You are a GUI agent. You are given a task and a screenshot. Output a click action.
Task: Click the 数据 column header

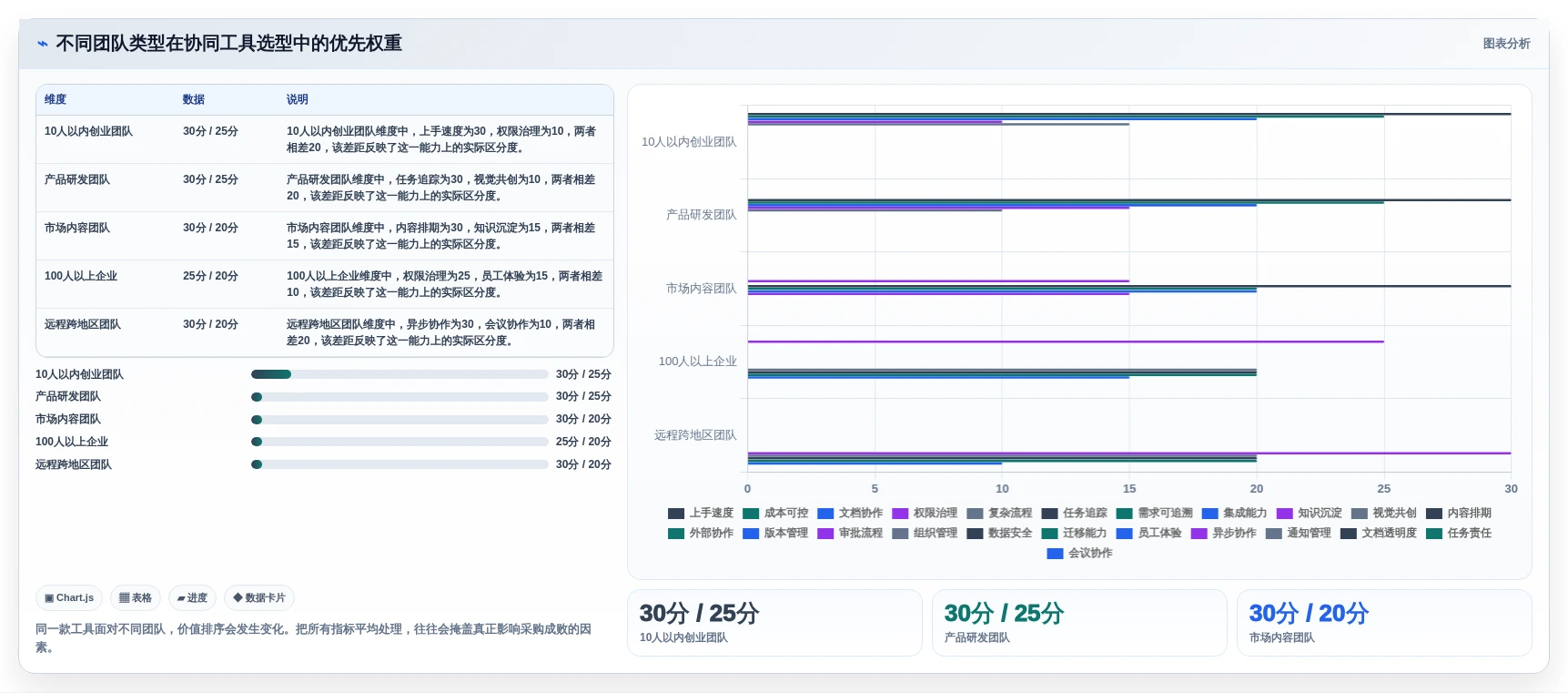click(x=194, y=99)
